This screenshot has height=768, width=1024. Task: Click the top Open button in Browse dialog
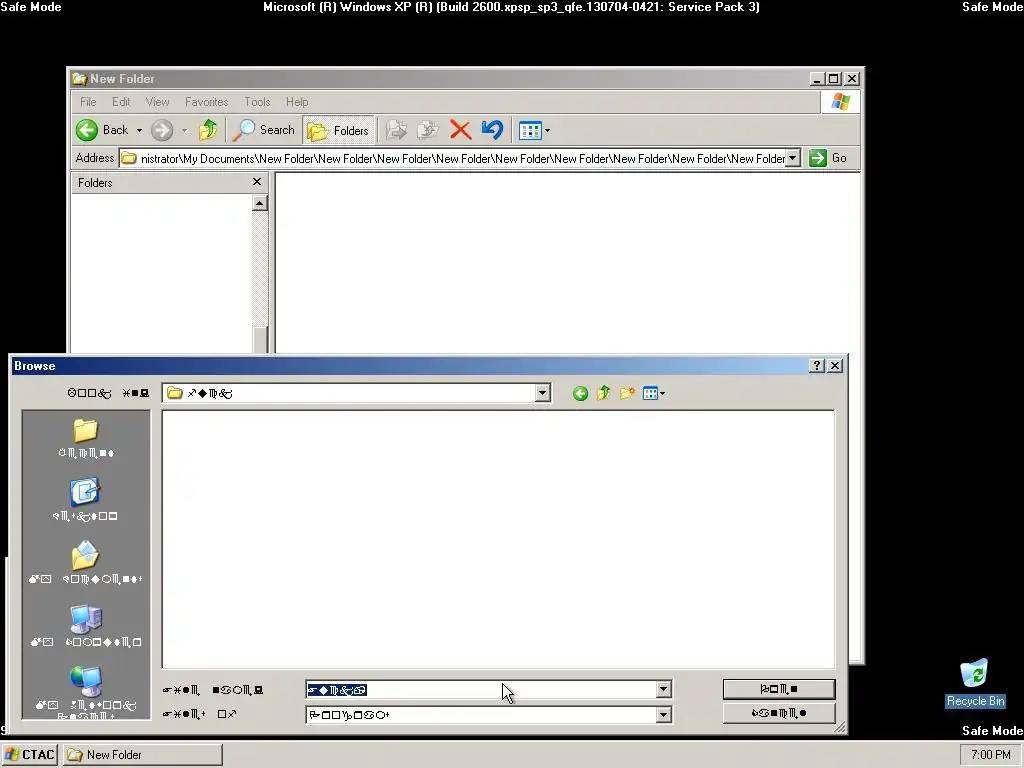pos(779,689)
